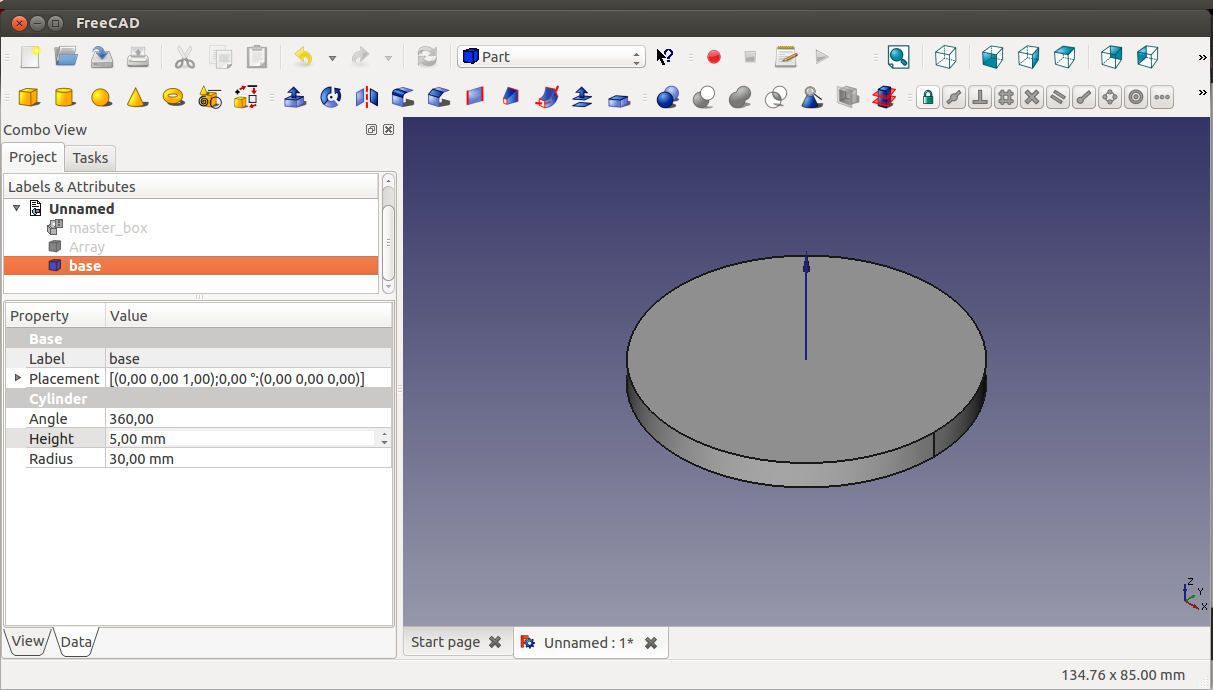Expand the Placement property row
The image size is (1213, 690).
click(18, 378)
